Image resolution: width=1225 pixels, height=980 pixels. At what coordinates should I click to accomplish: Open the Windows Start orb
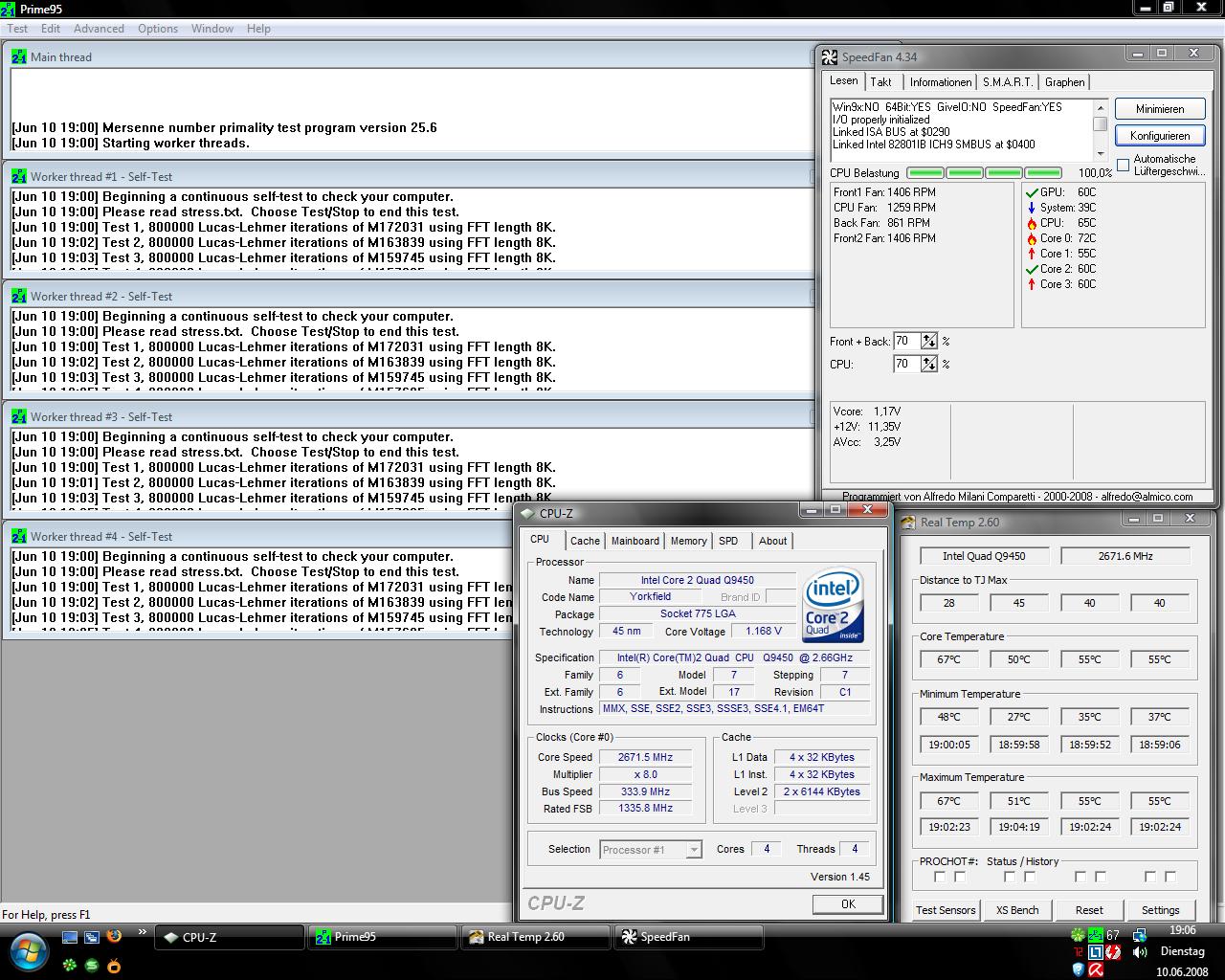coord(28,950)
